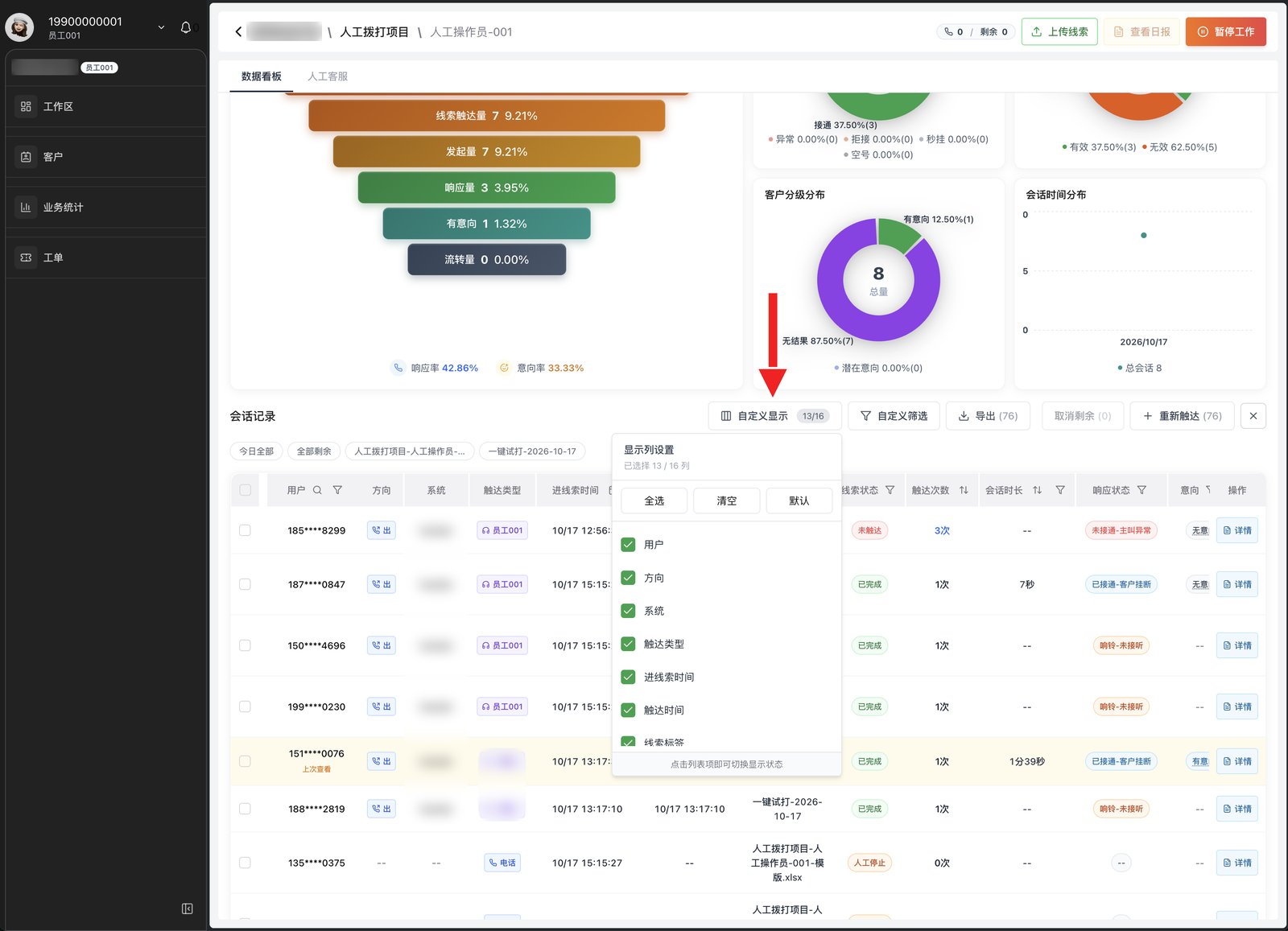Open 业务统计 in the sidebar
The height and width of the screenshot is (931, 1288).
point(105,207)
